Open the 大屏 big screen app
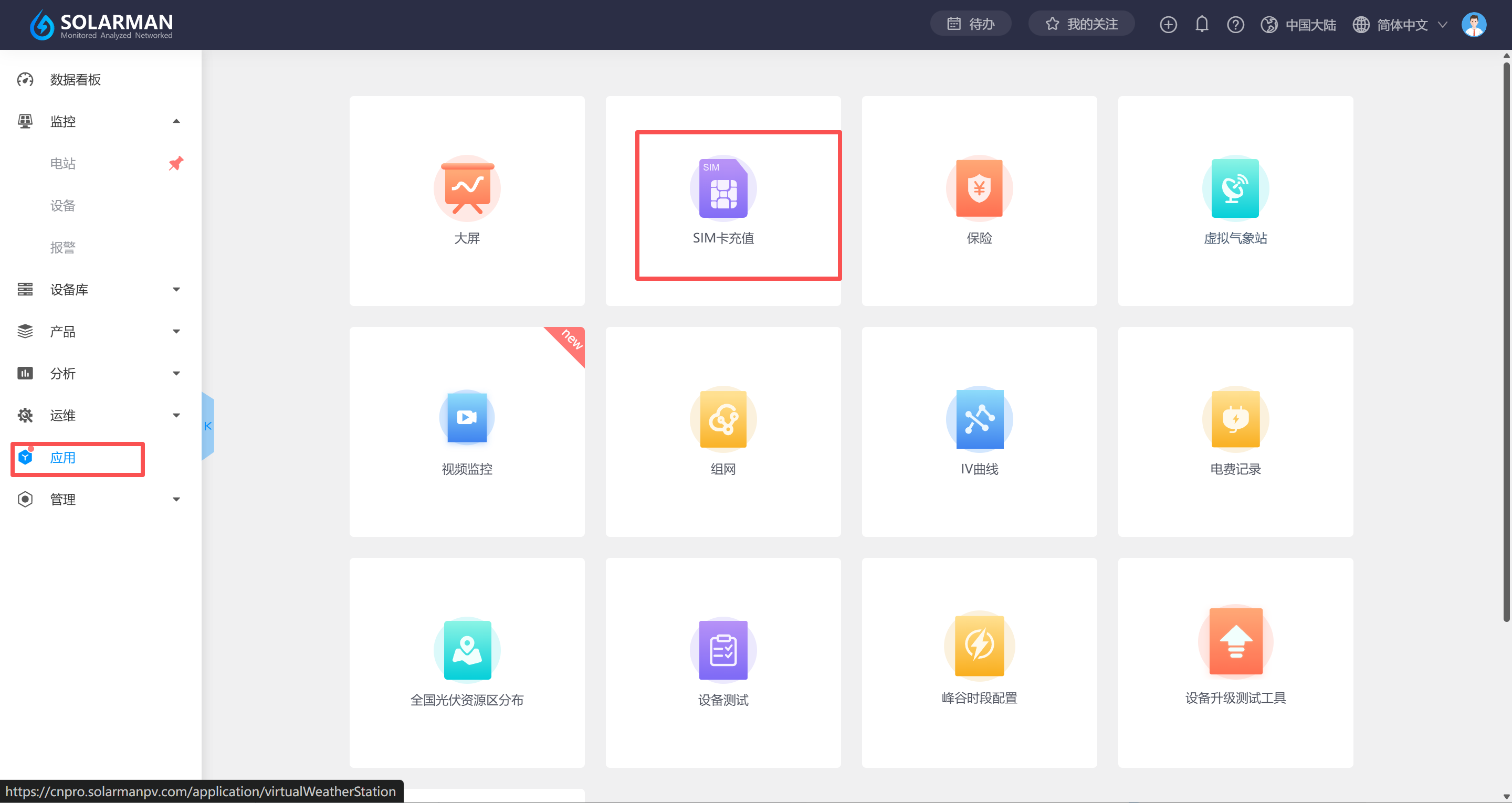Viewport: 1512px width, 803px height. [467, 189]
